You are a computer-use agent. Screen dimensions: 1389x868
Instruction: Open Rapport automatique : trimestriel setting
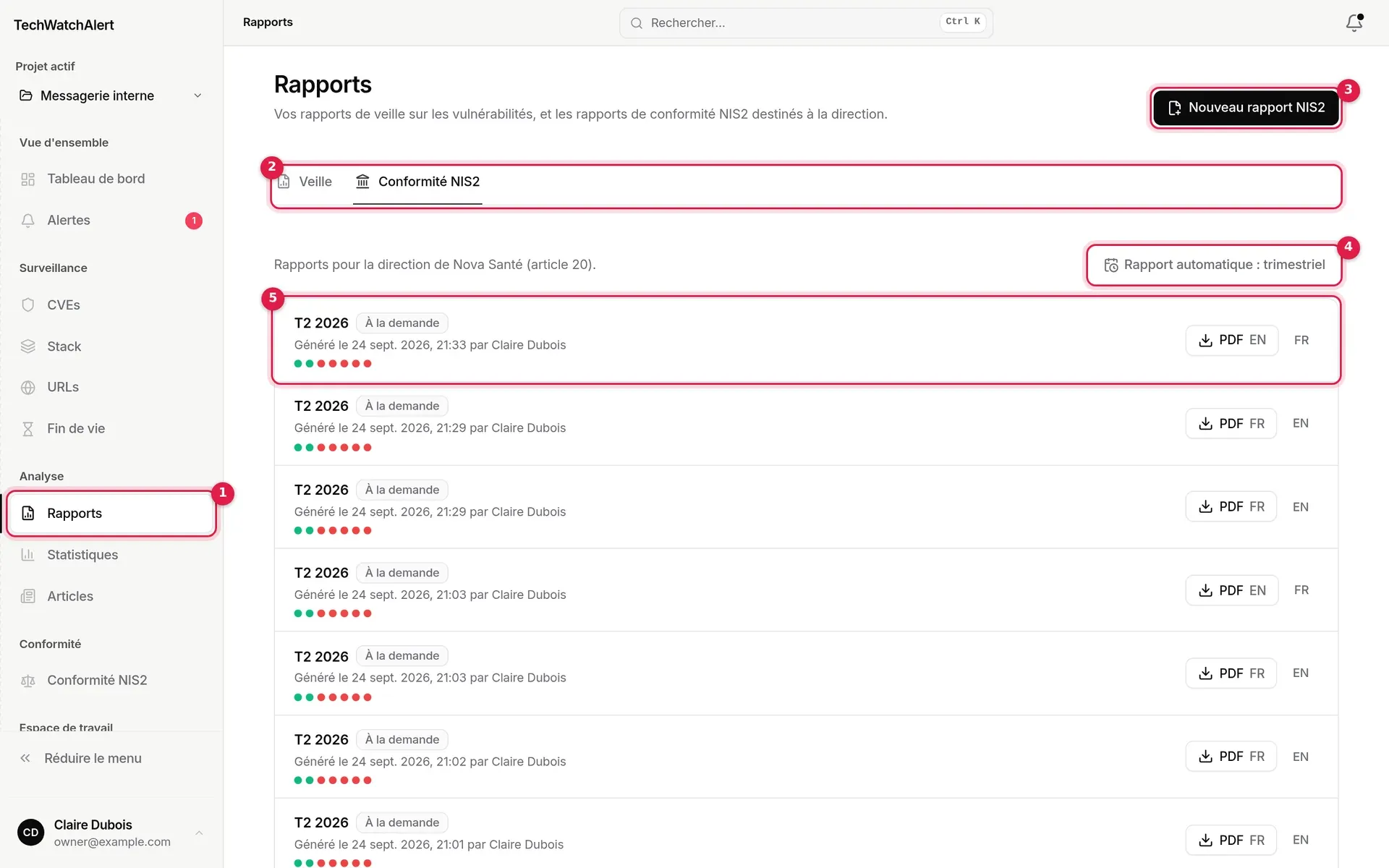(x=1214, y=265)
